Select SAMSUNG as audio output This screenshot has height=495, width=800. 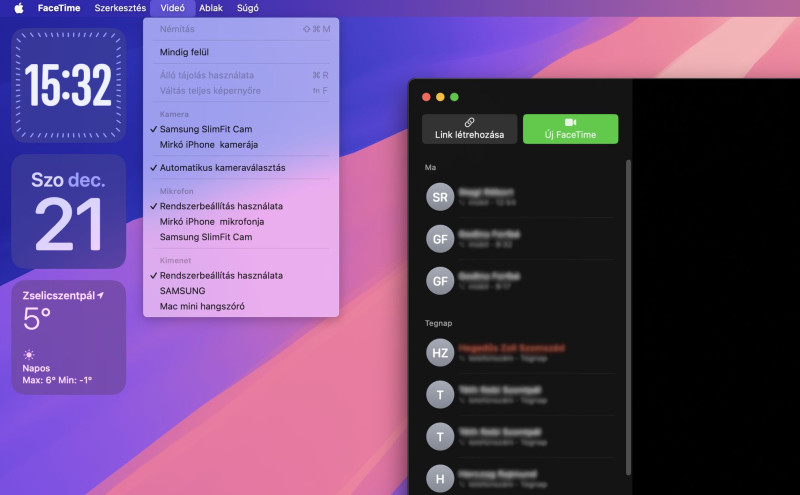coord(241,291)
